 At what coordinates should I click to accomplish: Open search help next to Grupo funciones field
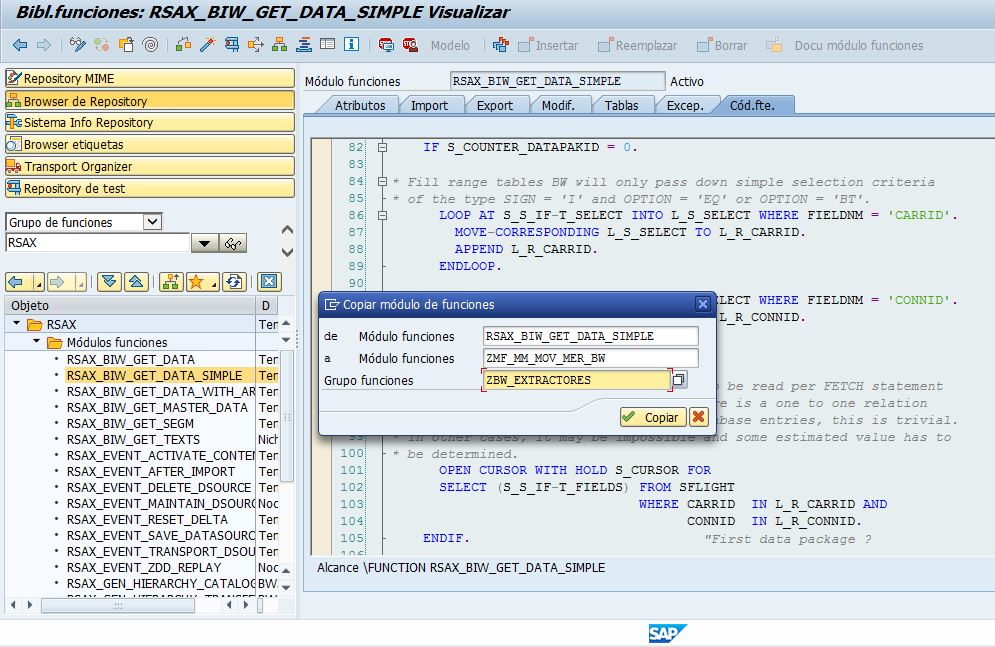click(x=678, y=380)
